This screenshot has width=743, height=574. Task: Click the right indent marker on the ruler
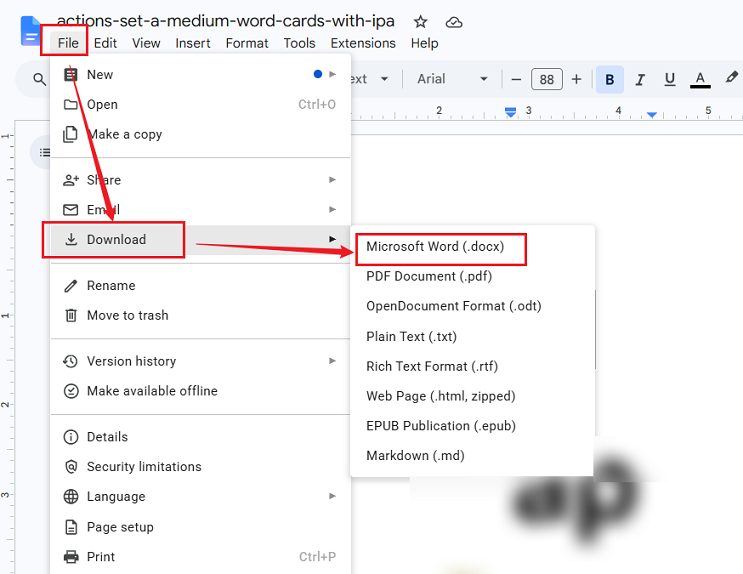[x=652, y=115]
